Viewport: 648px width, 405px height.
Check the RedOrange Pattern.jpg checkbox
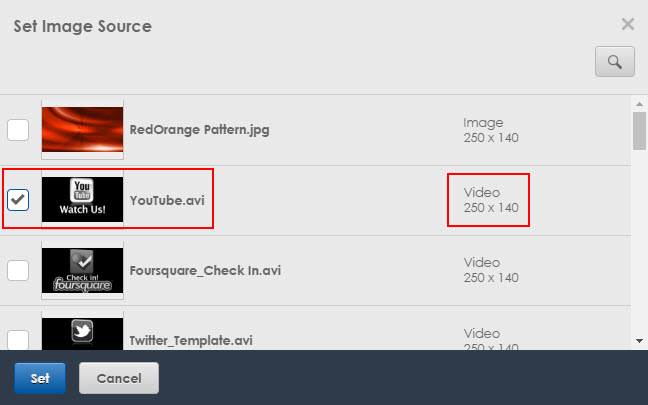(x=18, y=130)
